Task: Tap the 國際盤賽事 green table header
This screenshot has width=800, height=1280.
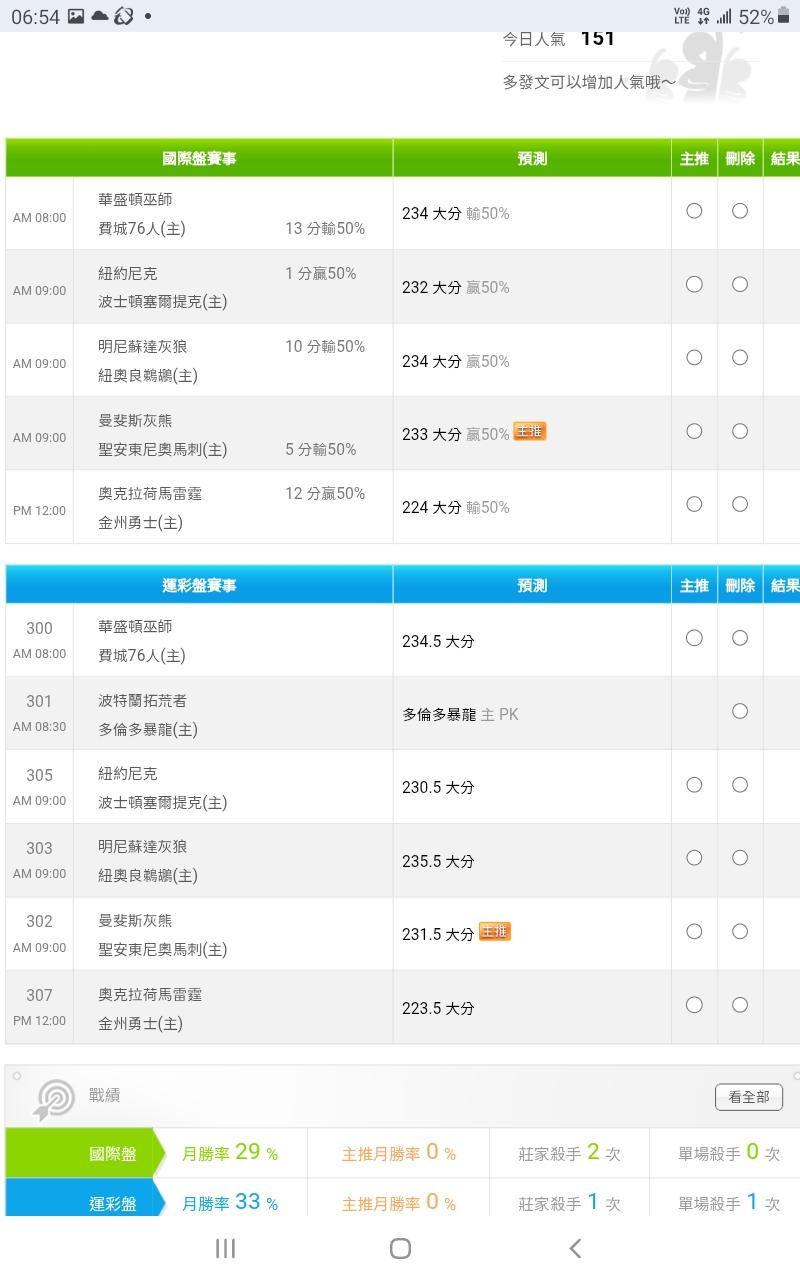Action: tap(199, 159)
